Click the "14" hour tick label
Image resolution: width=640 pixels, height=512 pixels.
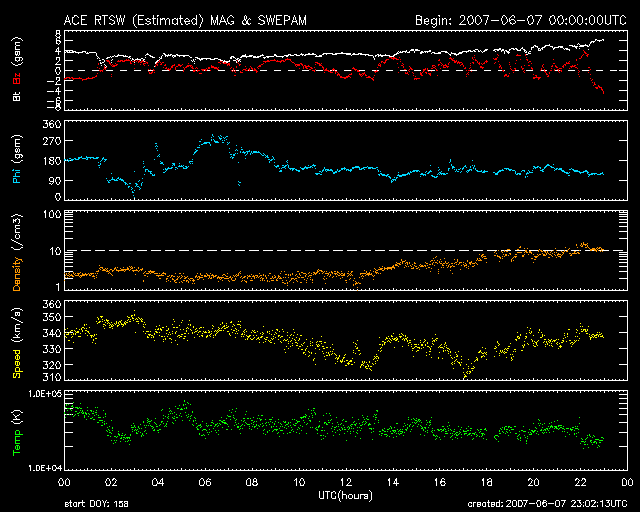(x=393, y=482)
